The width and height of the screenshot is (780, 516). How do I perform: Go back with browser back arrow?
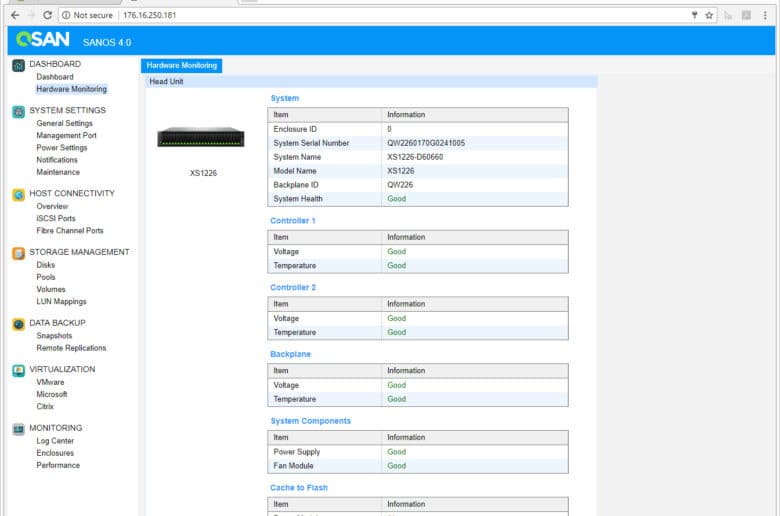click(x=15, y=15)
